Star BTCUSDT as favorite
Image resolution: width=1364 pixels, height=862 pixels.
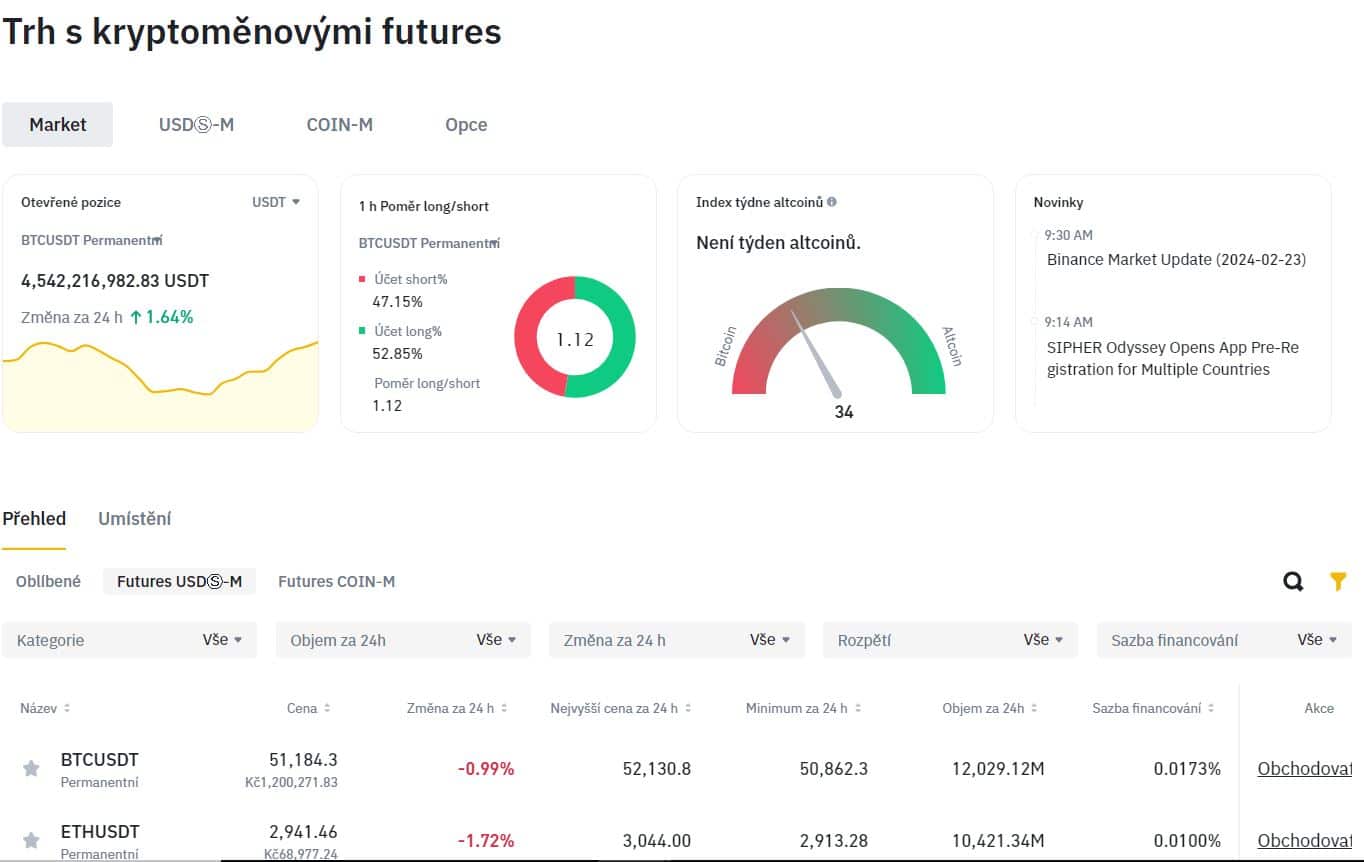click(x=31, y=768)
